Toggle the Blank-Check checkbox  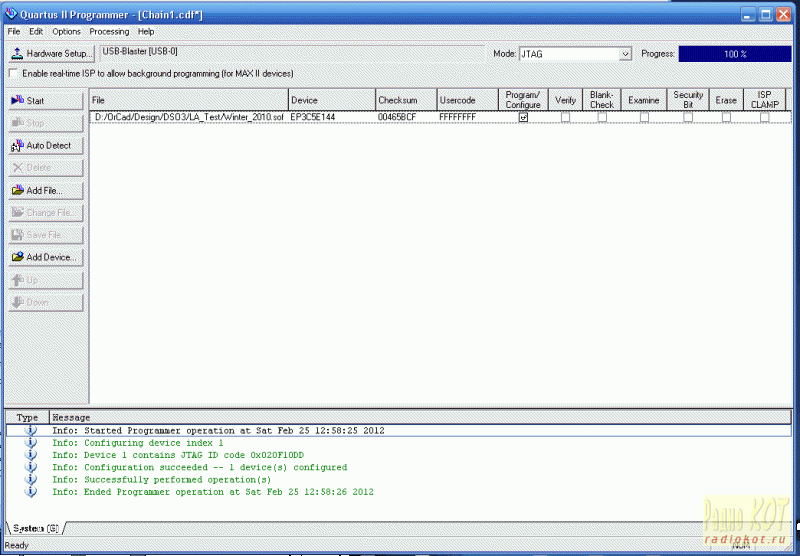click(602, 117)
